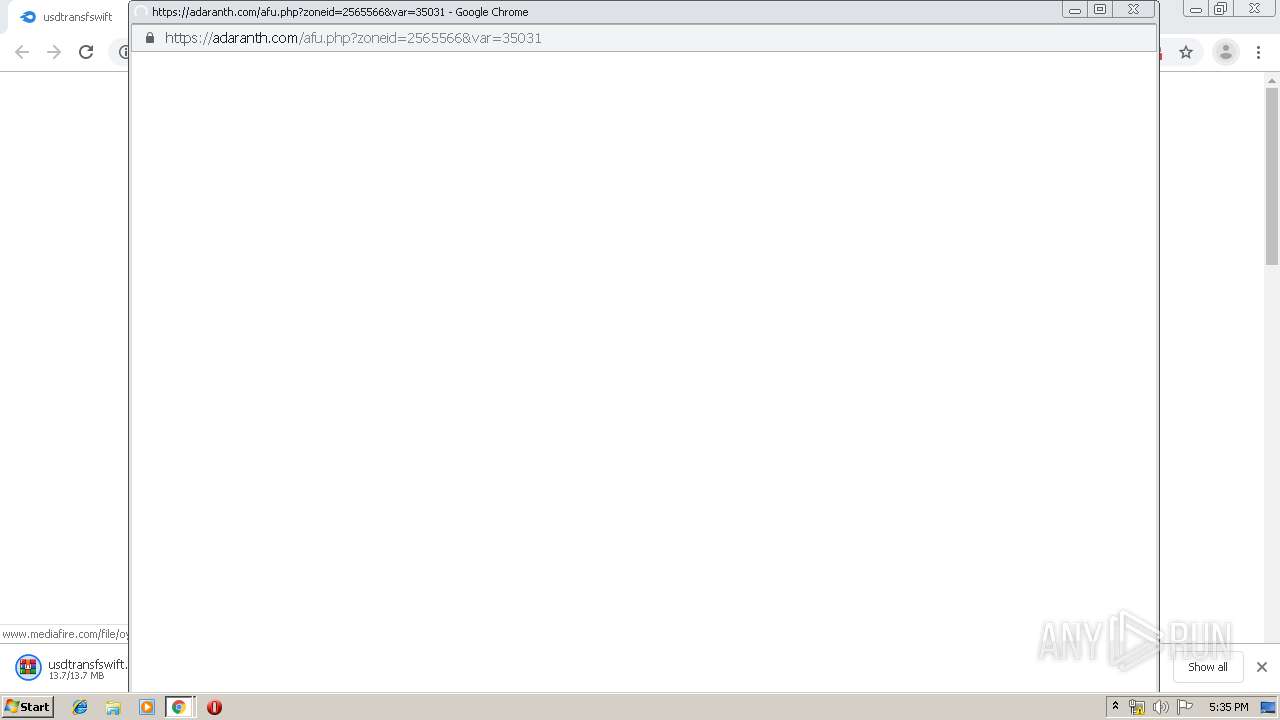Viewport: 1280px width, 720px height.
Task: Click the Show desktop button icon
Action: point(1268,707)
